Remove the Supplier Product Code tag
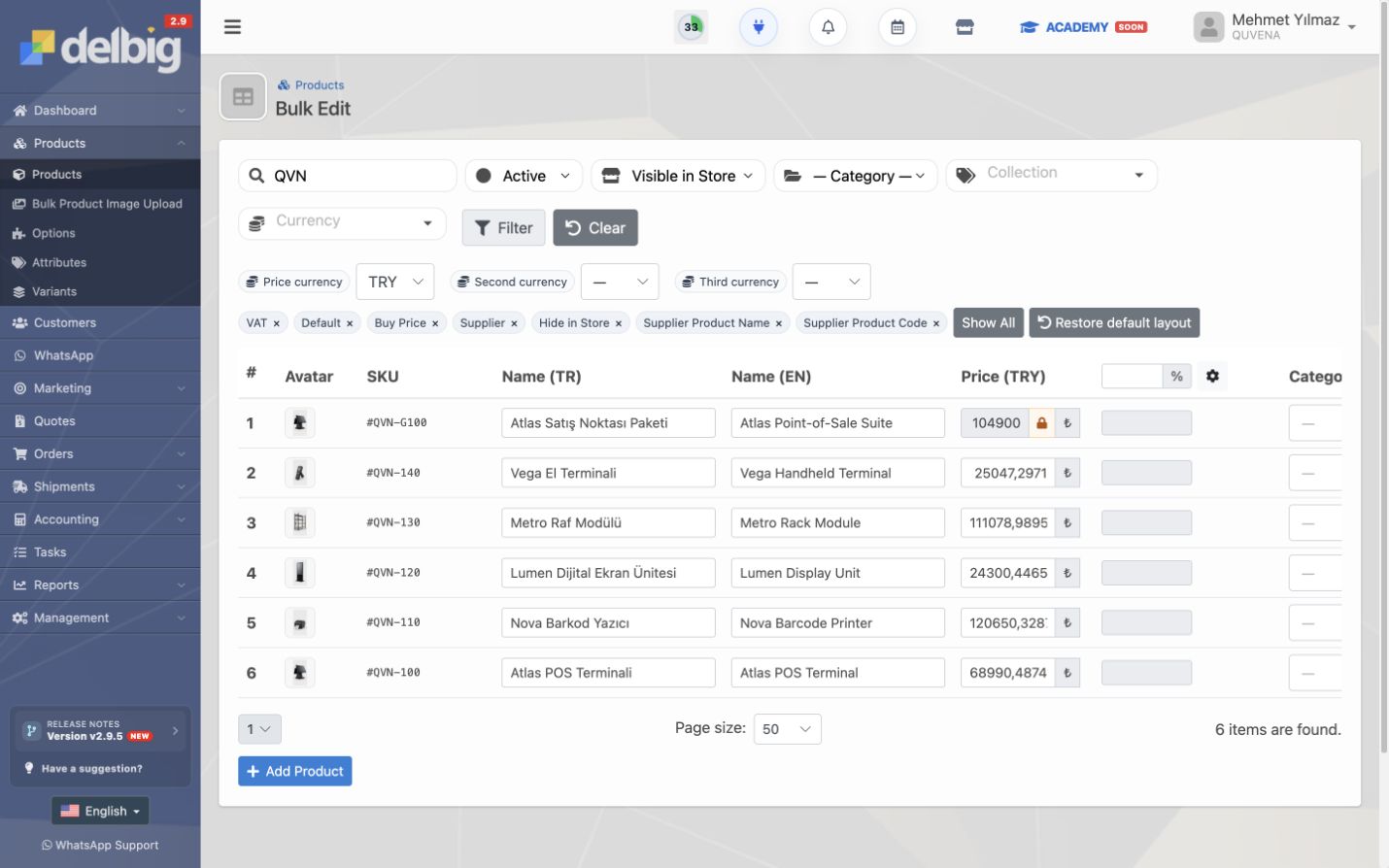 pos(936,323)
